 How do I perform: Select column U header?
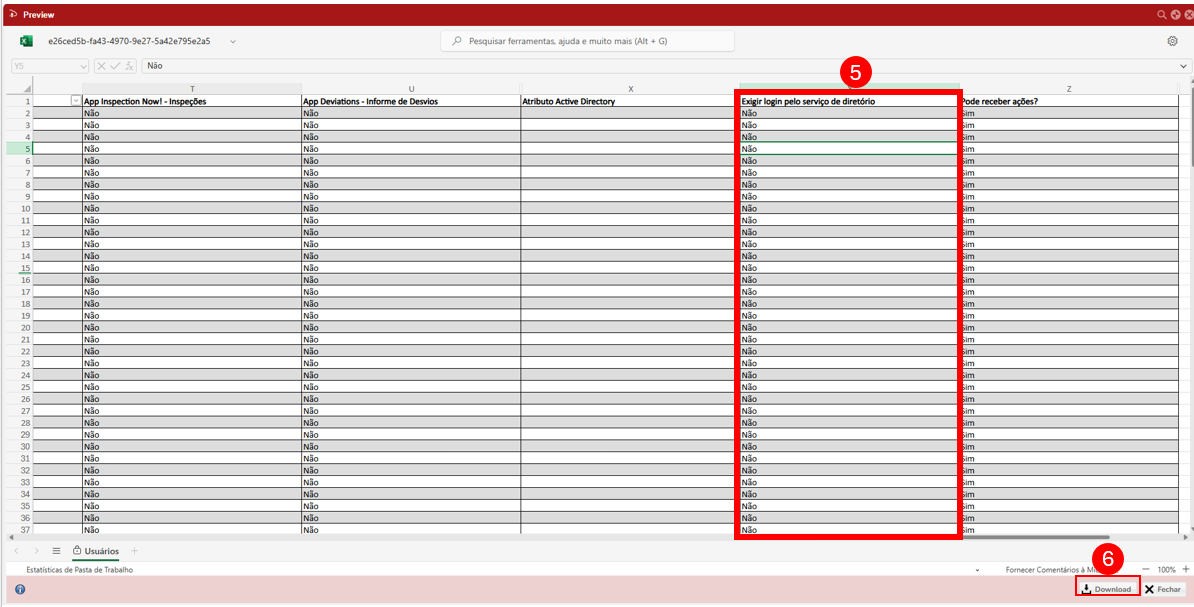pyautogui.click(x=411, y=89)
